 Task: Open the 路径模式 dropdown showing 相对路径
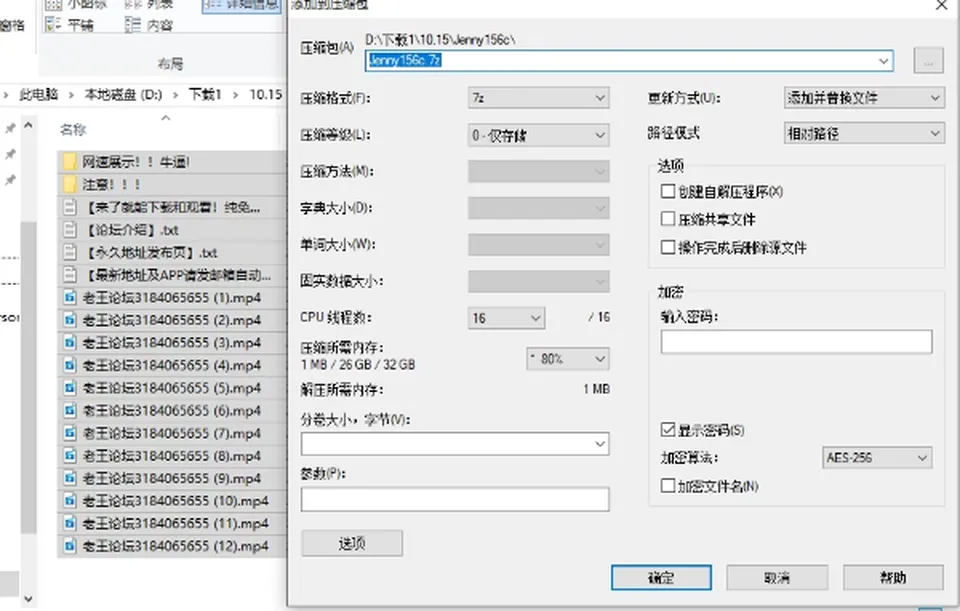point(864,133)
